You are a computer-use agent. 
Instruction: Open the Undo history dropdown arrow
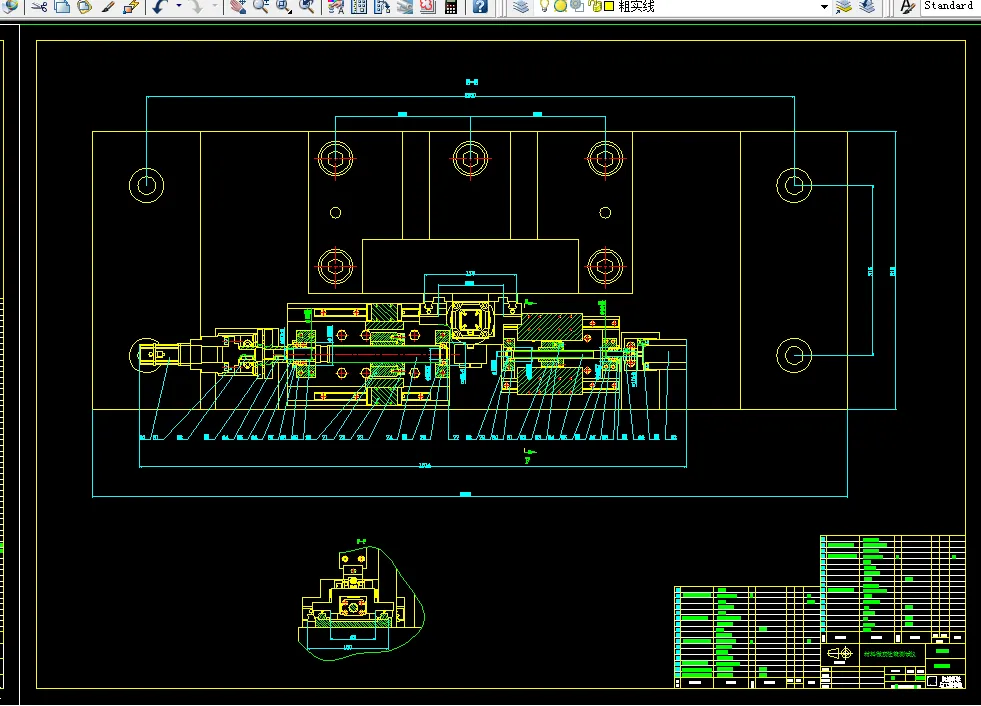click(x=178, y=6)
